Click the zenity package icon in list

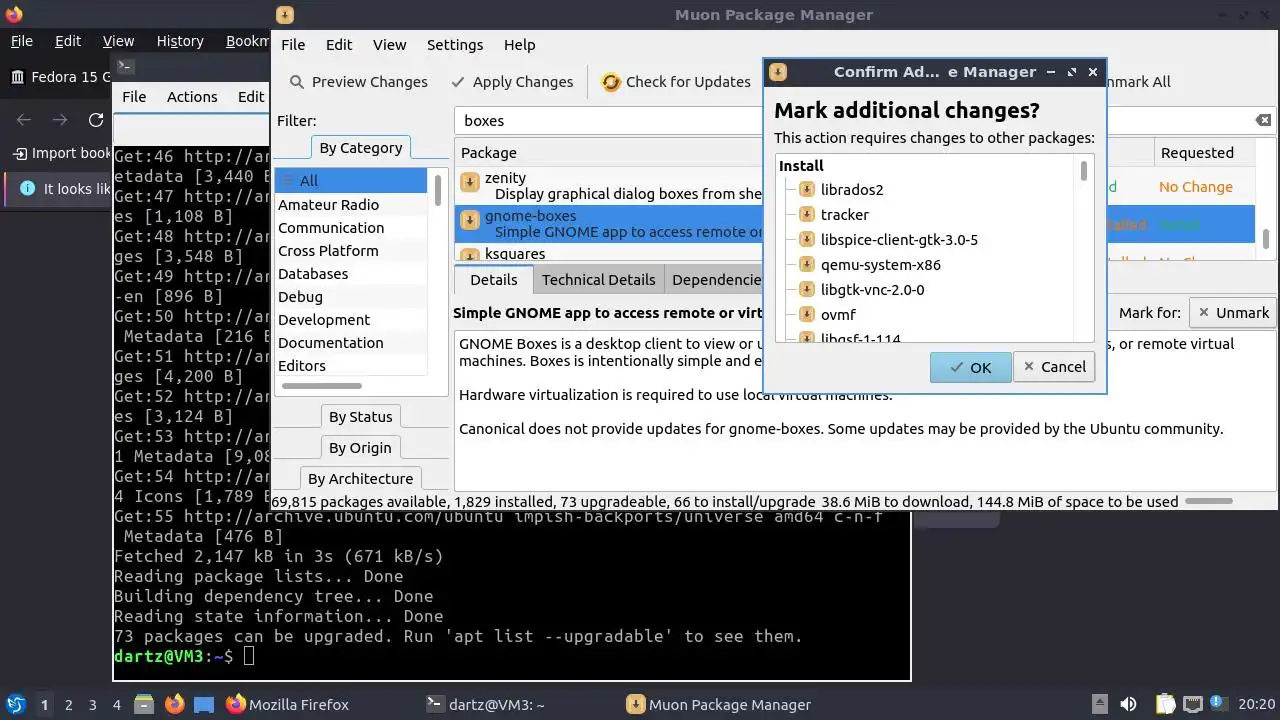[x=470, y=182]
